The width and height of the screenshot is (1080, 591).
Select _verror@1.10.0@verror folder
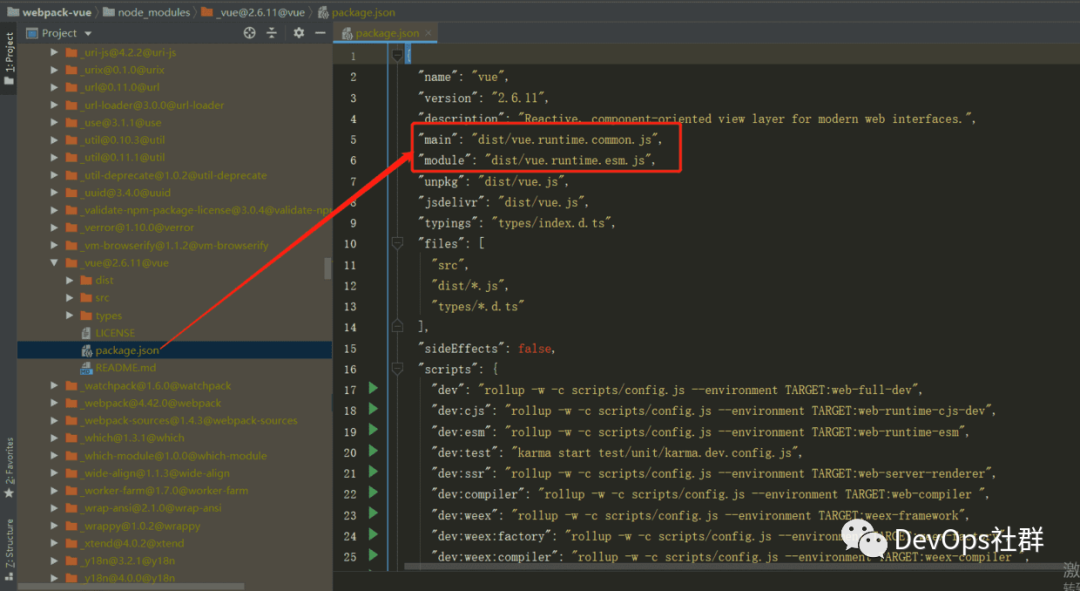click(138, 227)
